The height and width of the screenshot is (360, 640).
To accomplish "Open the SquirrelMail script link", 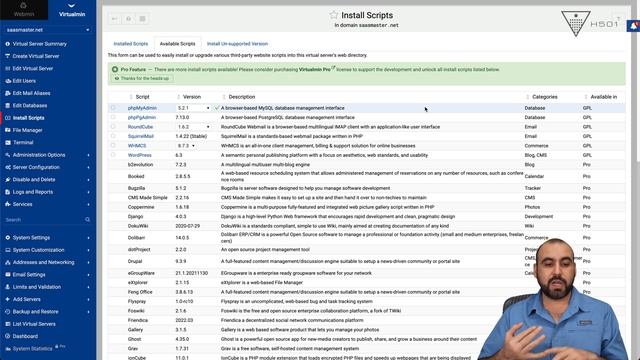I will tap(141, 136).
